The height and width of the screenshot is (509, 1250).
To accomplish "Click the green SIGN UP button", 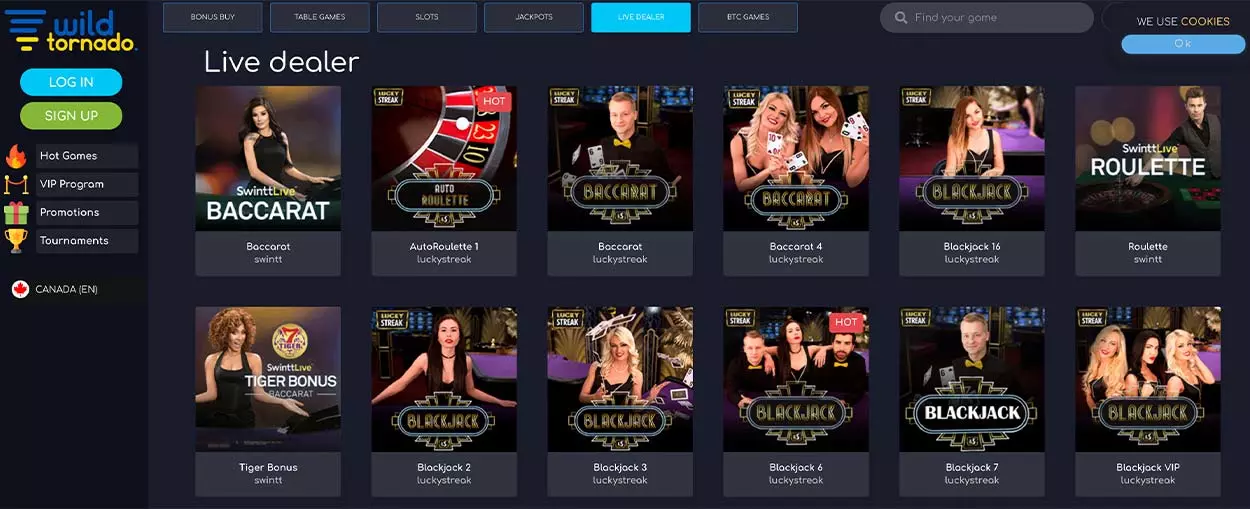I will pos(71,115).
